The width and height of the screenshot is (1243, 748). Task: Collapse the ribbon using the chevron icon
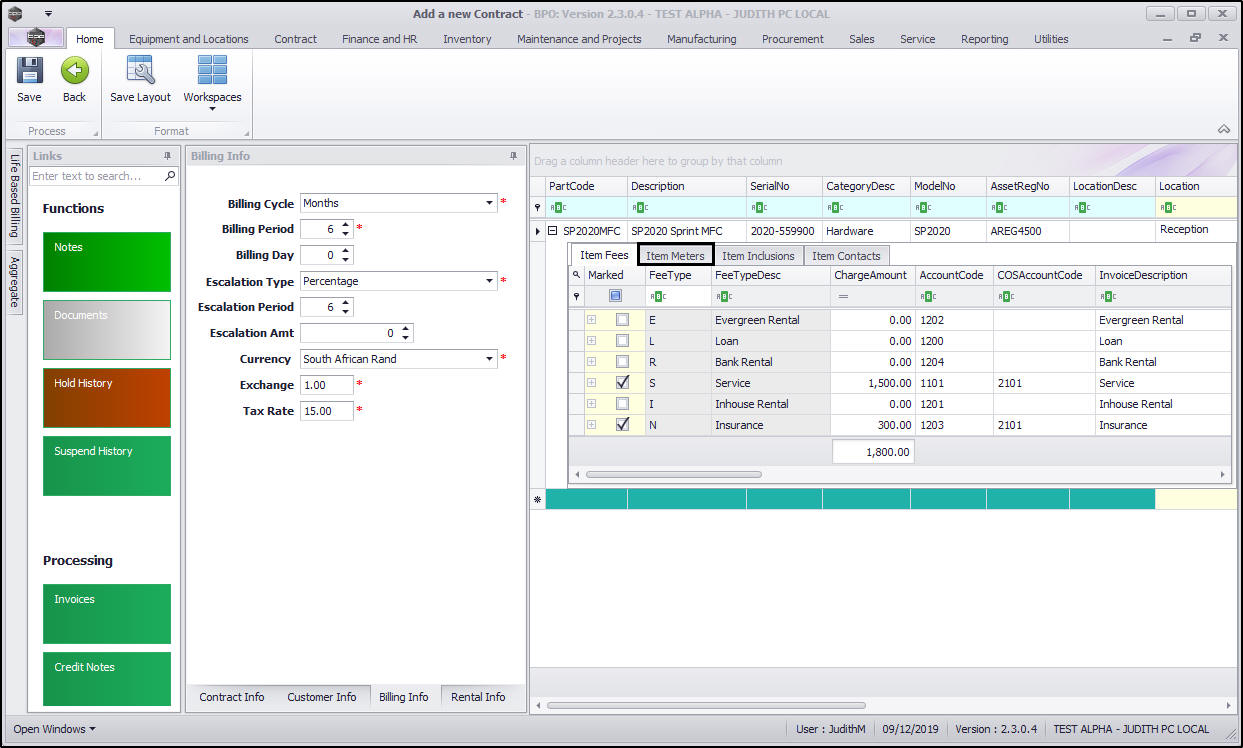(x=1223, y=130)
